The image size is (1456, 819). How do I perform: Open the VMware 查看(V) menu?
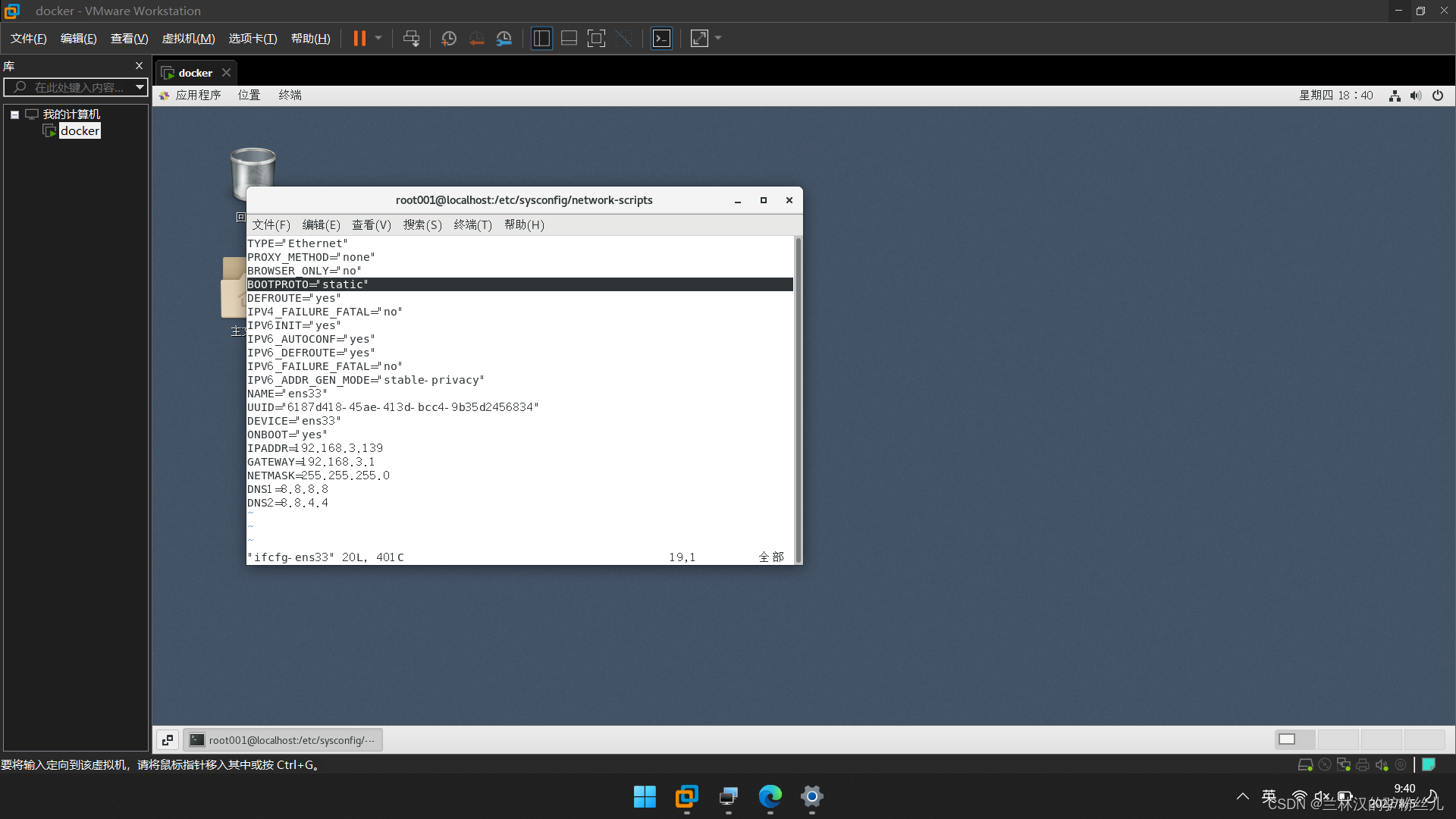pyautogui.click(x=129, y=39)
